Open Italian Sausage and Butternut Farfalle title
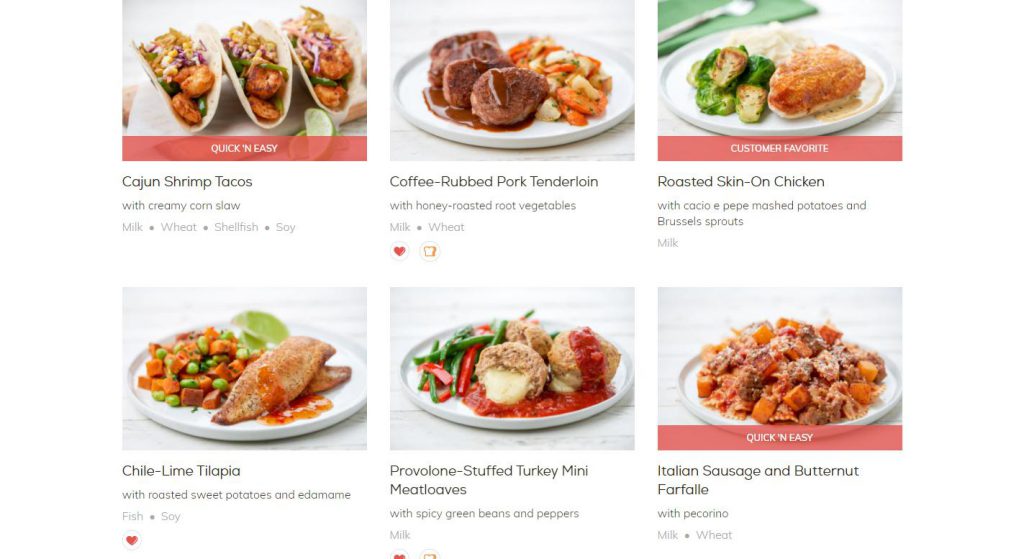This screenshot has height=559, width=1024. point(758,480)
